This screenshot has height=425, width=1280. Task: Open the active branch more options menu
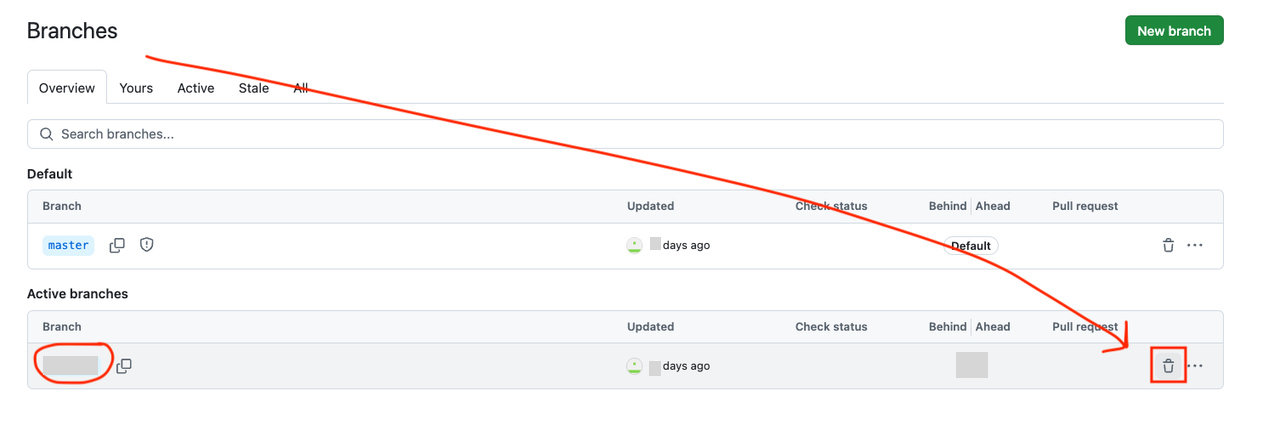click(1195, 366)
